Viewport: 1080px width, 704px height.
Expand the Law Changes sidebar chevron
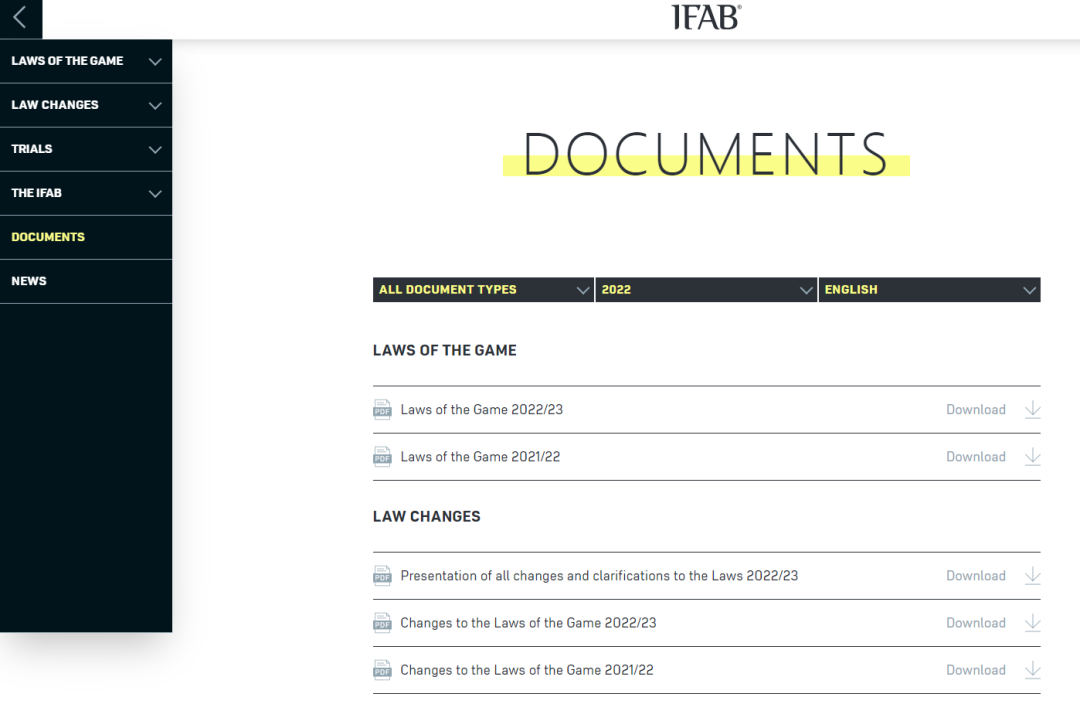pyautogui.click(x=155, y=106)
